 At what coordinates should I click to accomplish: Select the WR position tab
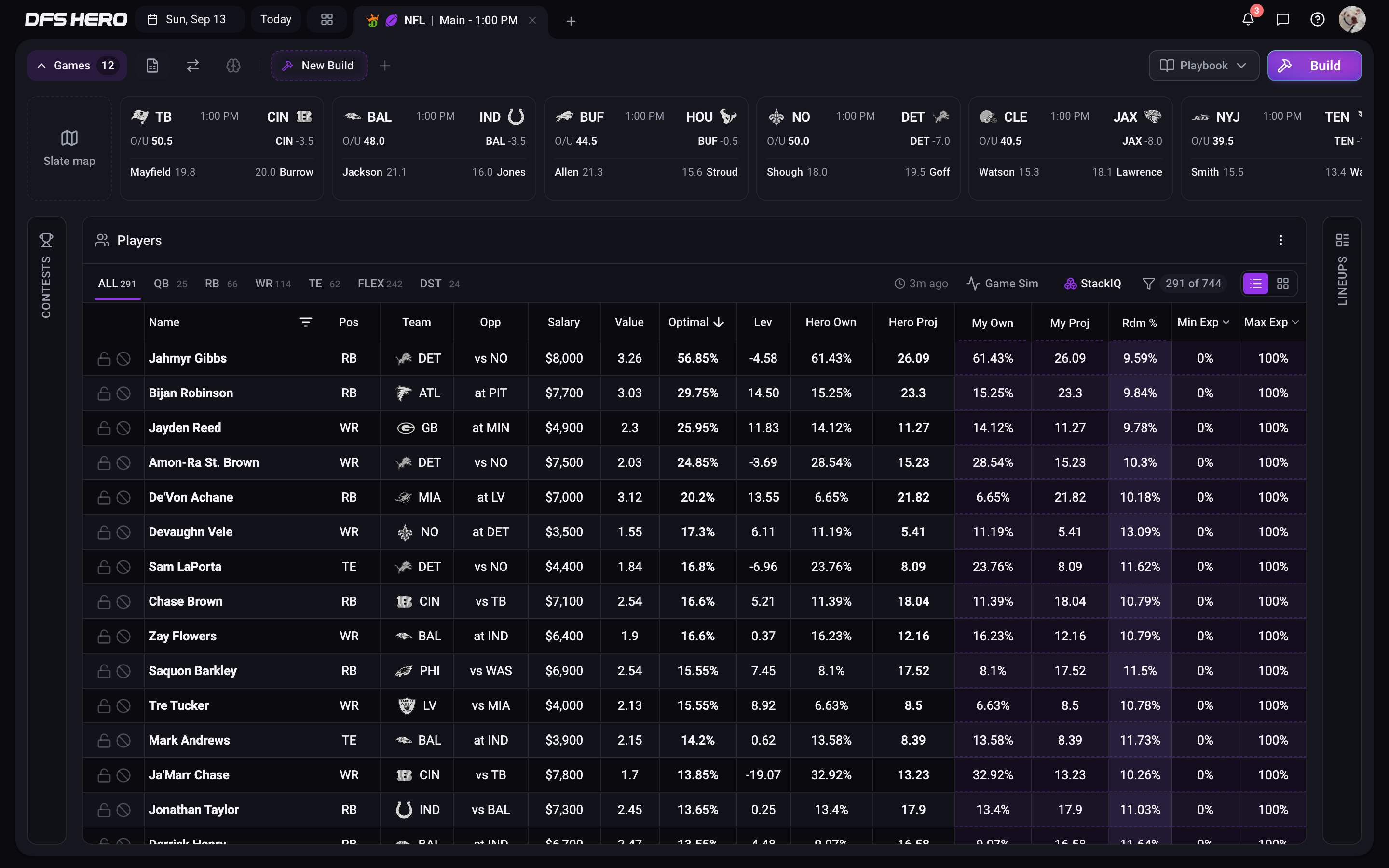[x=272, y=284]
